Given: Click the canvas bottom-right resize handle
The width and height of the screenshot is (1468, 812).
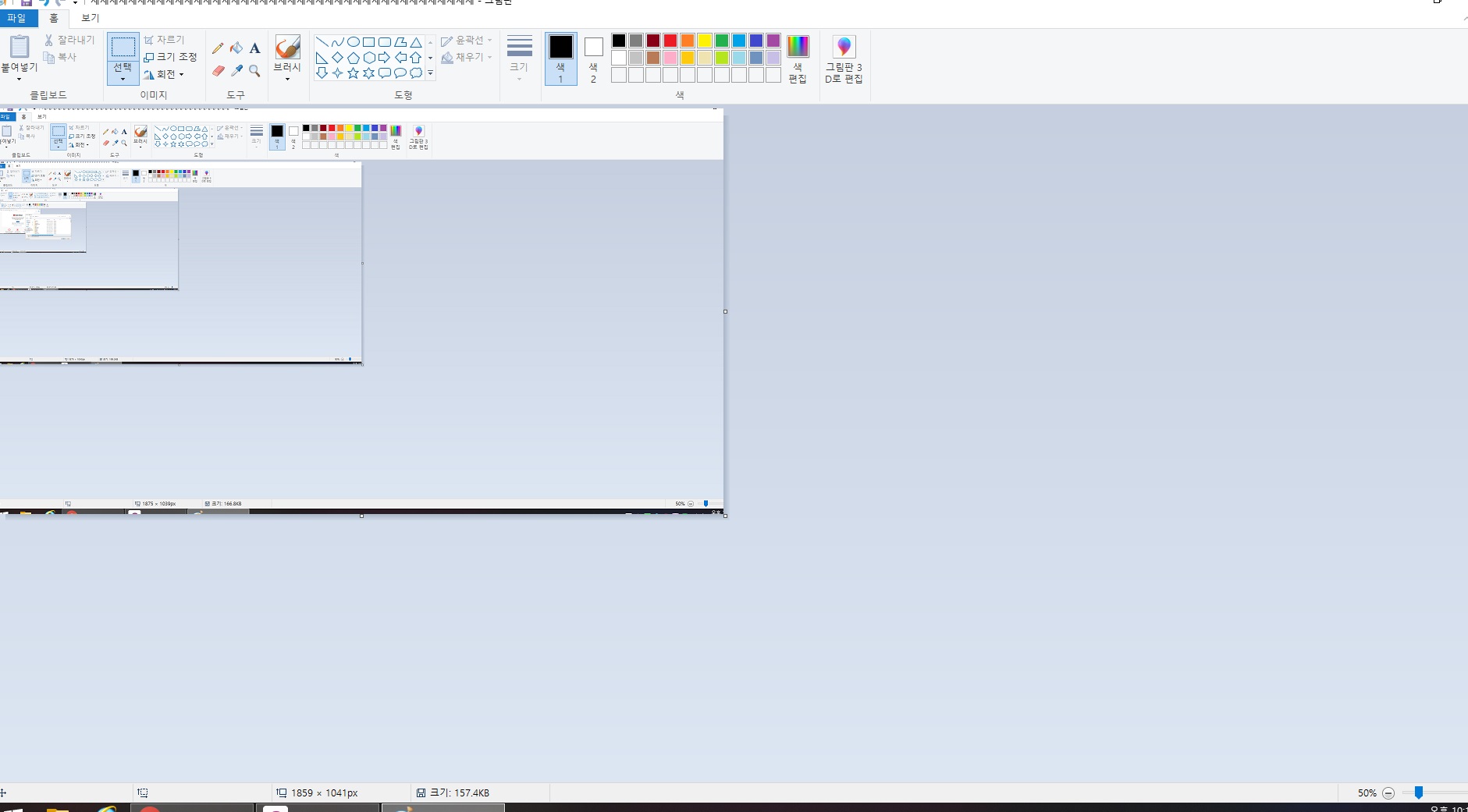Looking at the screenshot, I should coord(726,516).
